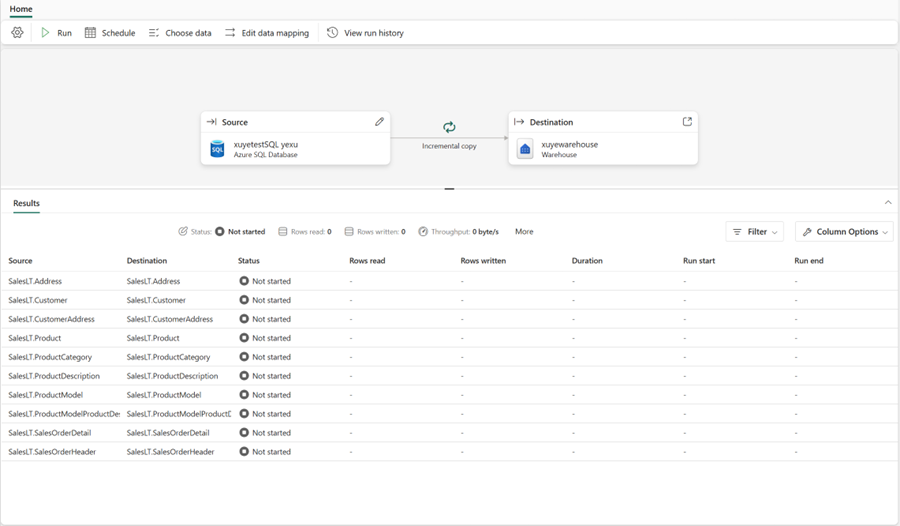Open View run history

(366, 33)
